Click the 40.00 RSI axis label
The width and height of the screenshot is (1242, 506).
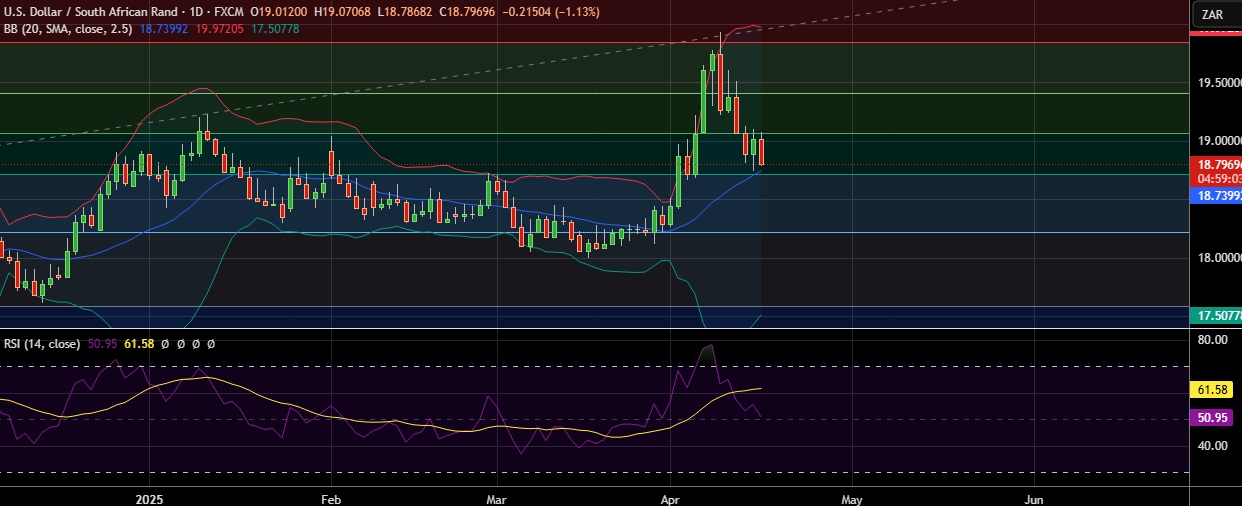pos(1212,446)
